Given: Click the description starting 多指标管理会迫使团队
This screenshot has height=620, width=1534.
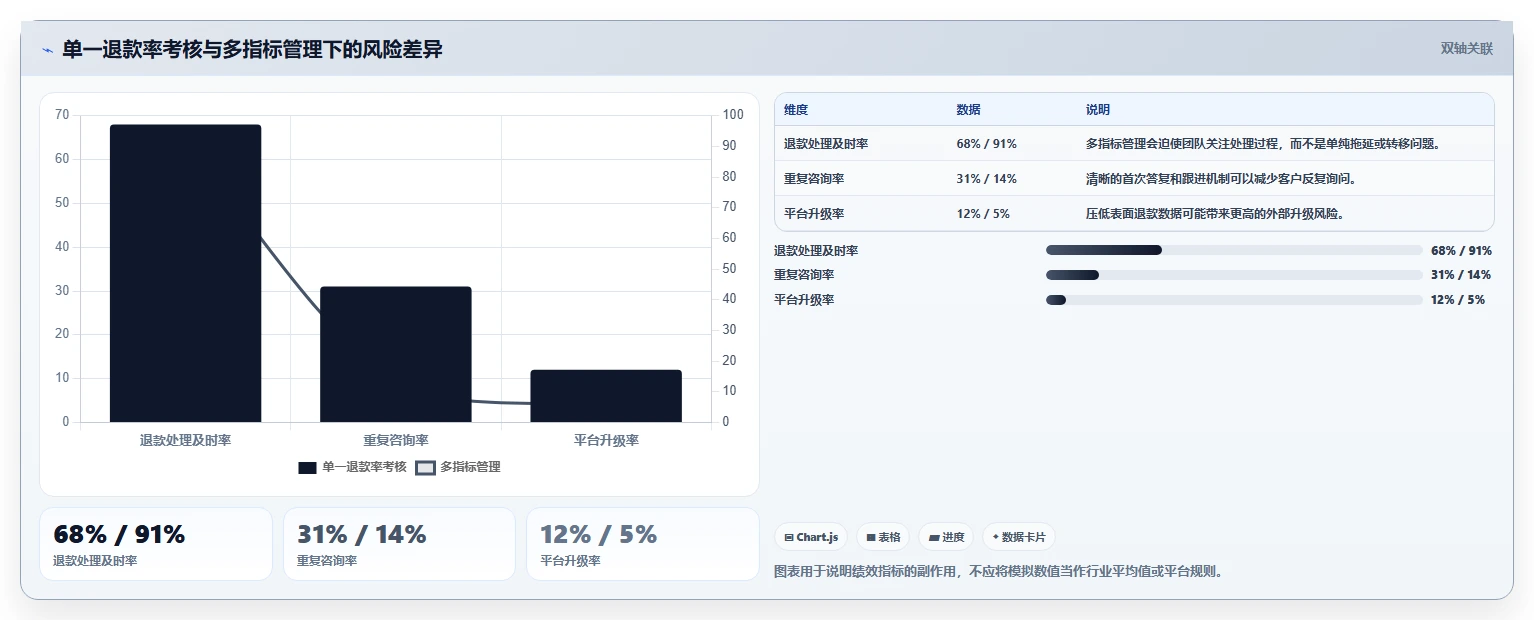Looking at the screenshot, I should tap(1263, 144).
